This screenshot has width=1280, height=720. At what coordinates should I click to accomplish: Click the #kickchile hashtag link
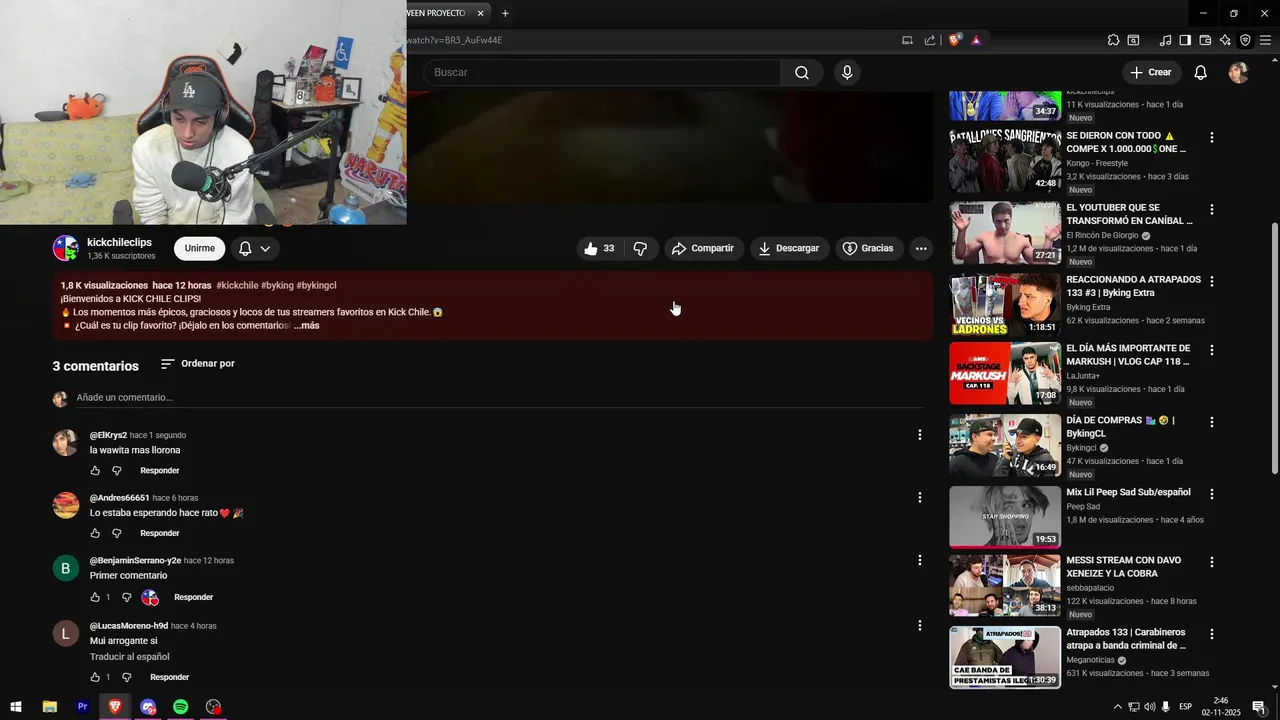pos(237,285)
